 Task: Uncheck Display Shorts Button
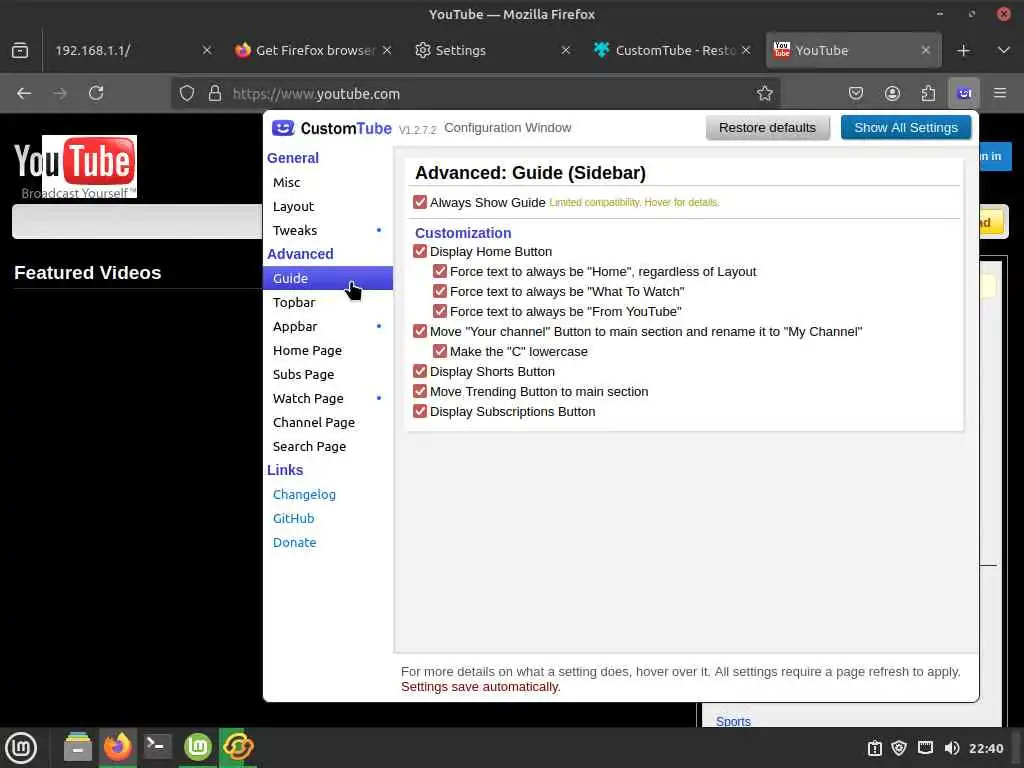pos(420,372)
